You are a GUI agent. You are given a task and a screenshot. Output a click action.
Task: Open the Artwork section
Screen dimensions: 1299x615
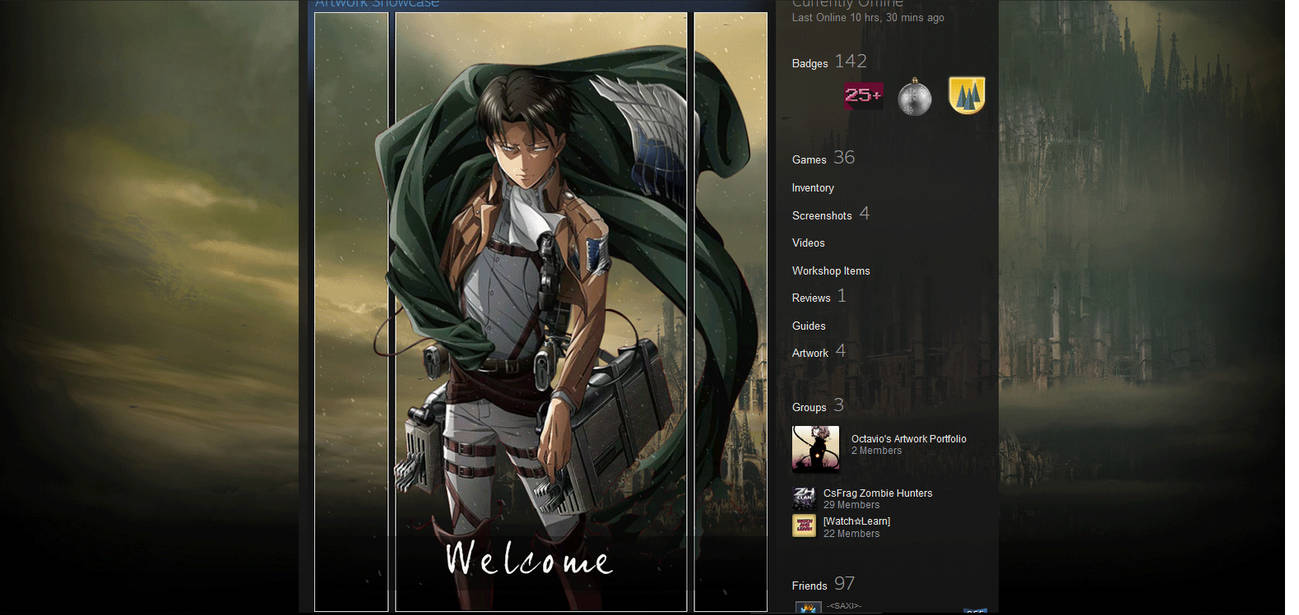point(810,353)
